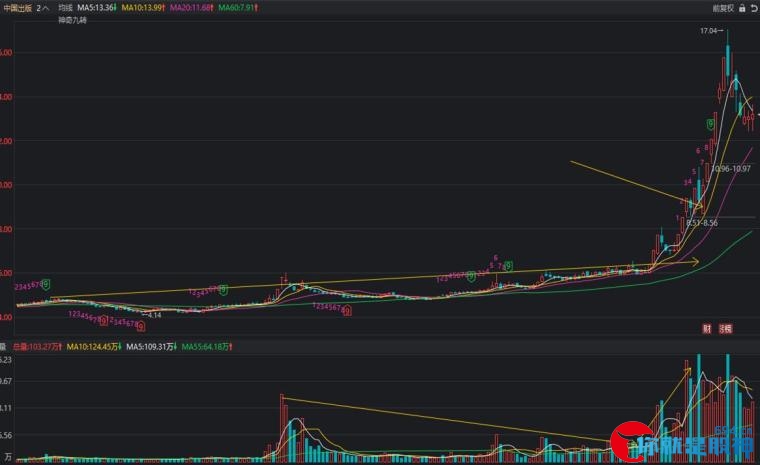760x465 pixels.
Task: Open the 前复权 price adjustment dropdown
Action: (723, 8)
